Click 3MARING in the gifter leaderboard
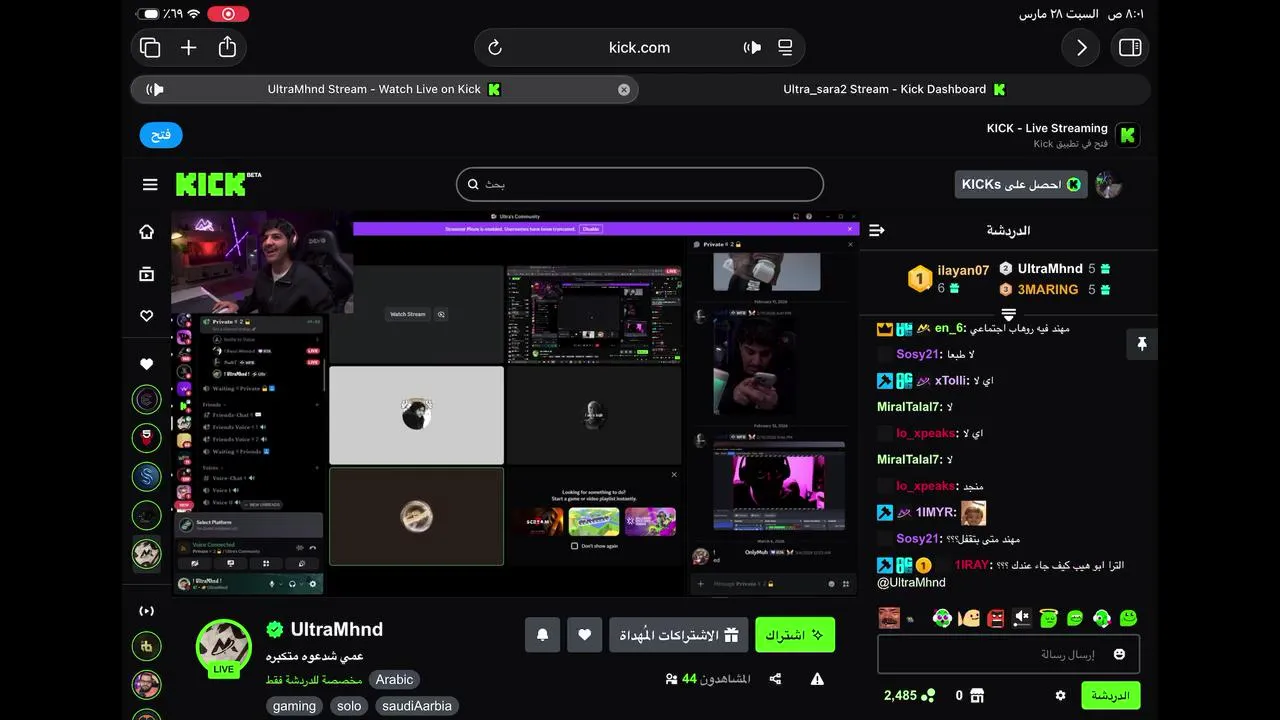This screenshot has width=1280, height=720. click(x=1048, y=289)
